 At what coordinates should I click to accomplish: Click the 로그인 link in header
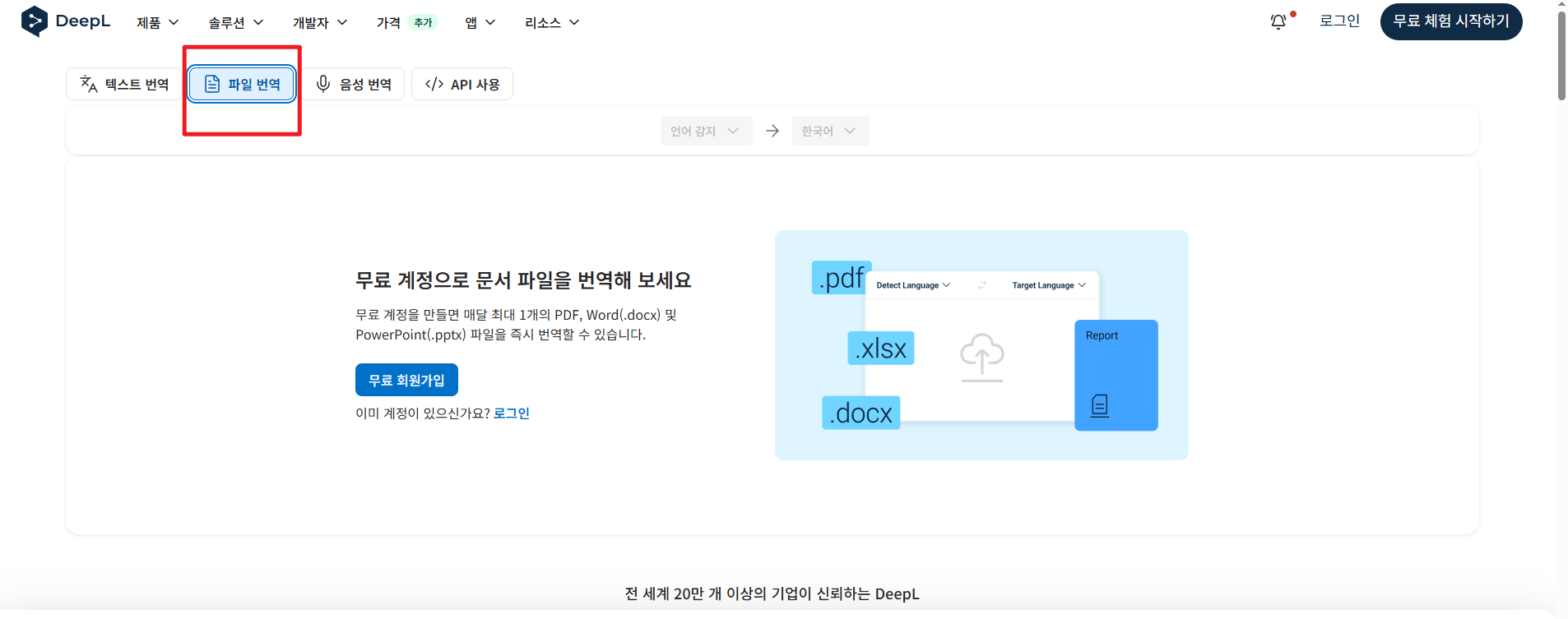tap(1339, 21)
